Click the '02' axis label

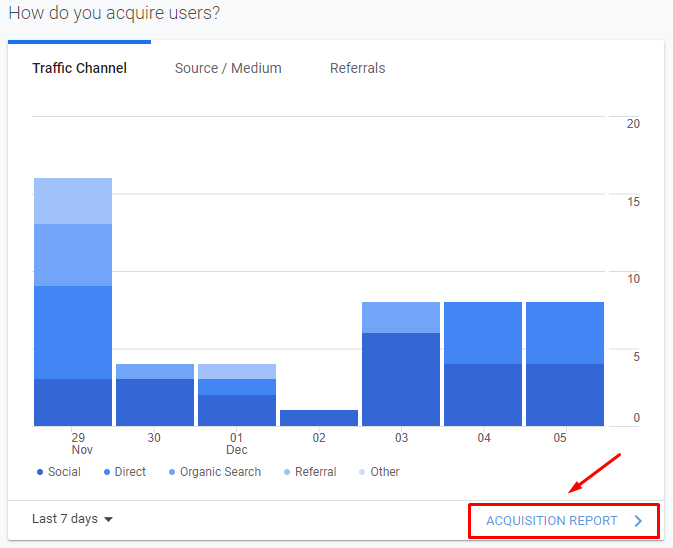point(319,438)
